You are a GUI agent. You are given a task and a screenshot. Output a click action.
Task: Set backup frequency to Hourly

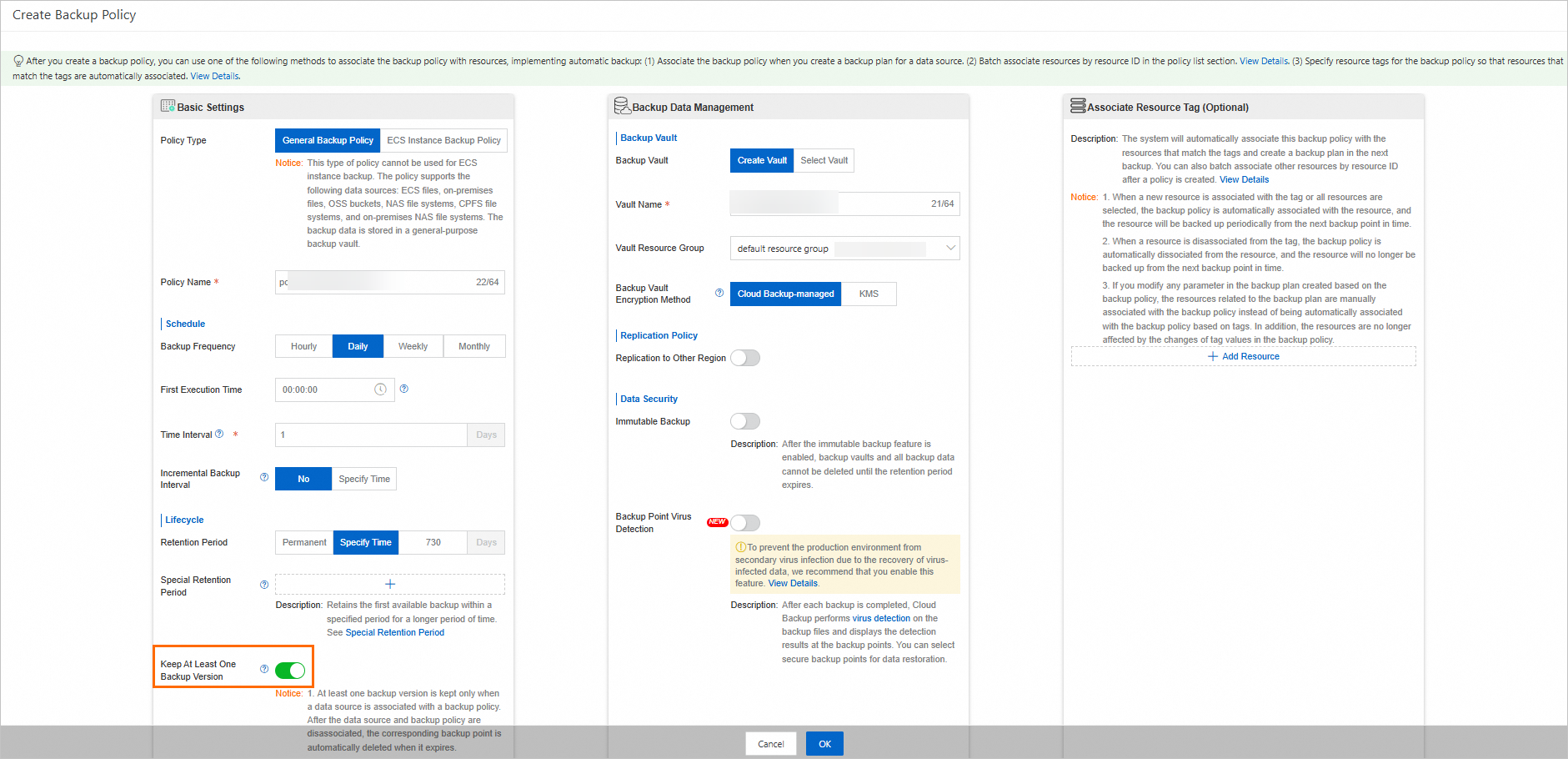click(x=304, y=346)
